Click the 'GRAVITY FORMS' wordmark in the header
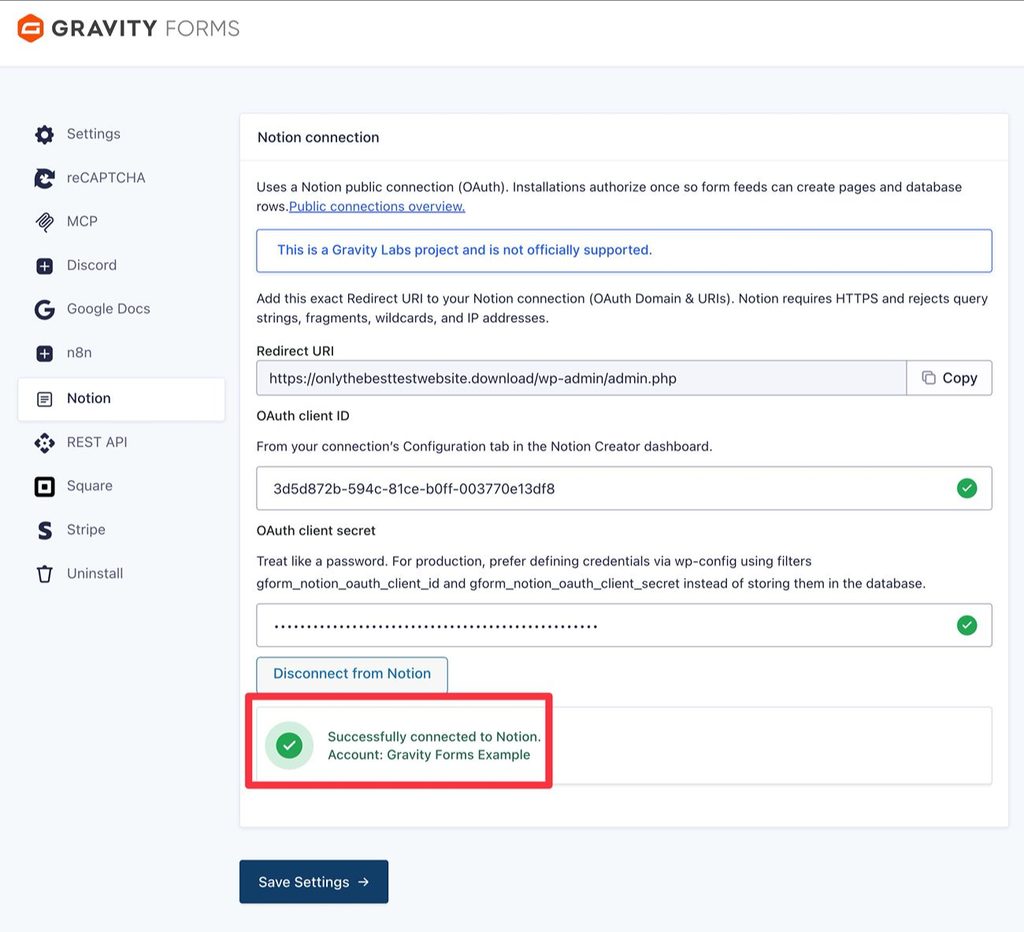Screen dimensions: 1024x932 pos(146,28)
